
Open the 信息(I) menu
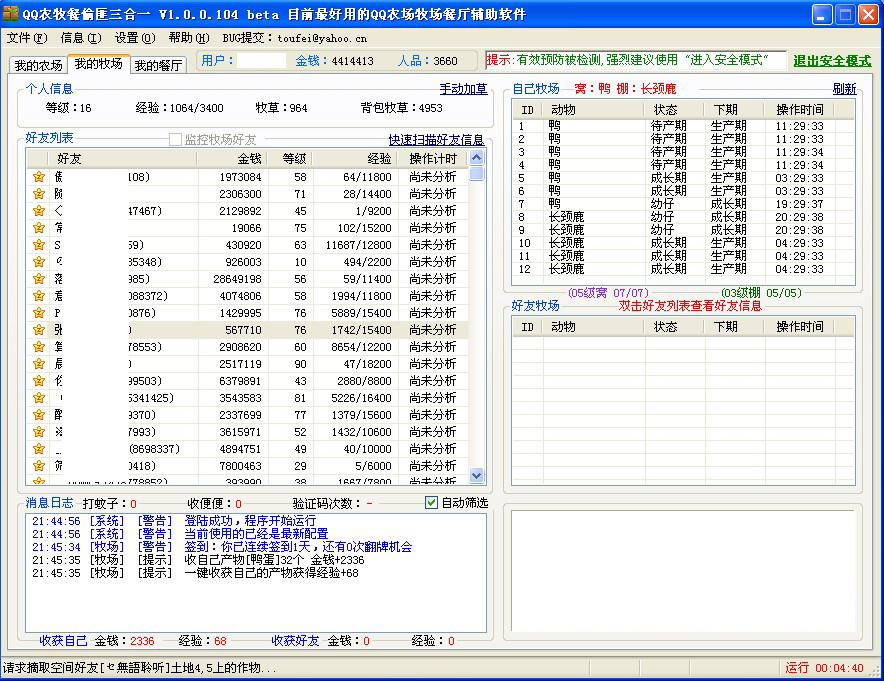click(x=81, y=38)
